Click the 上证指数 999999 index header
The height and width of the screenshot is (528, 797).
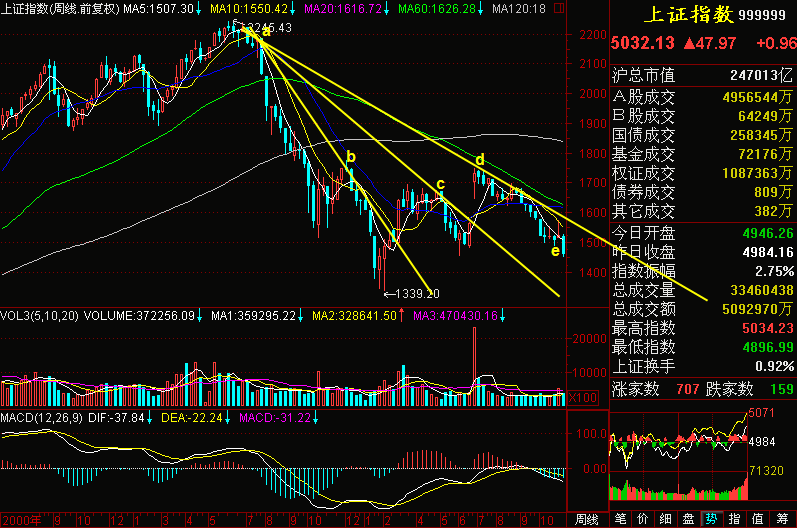(715, 14)
